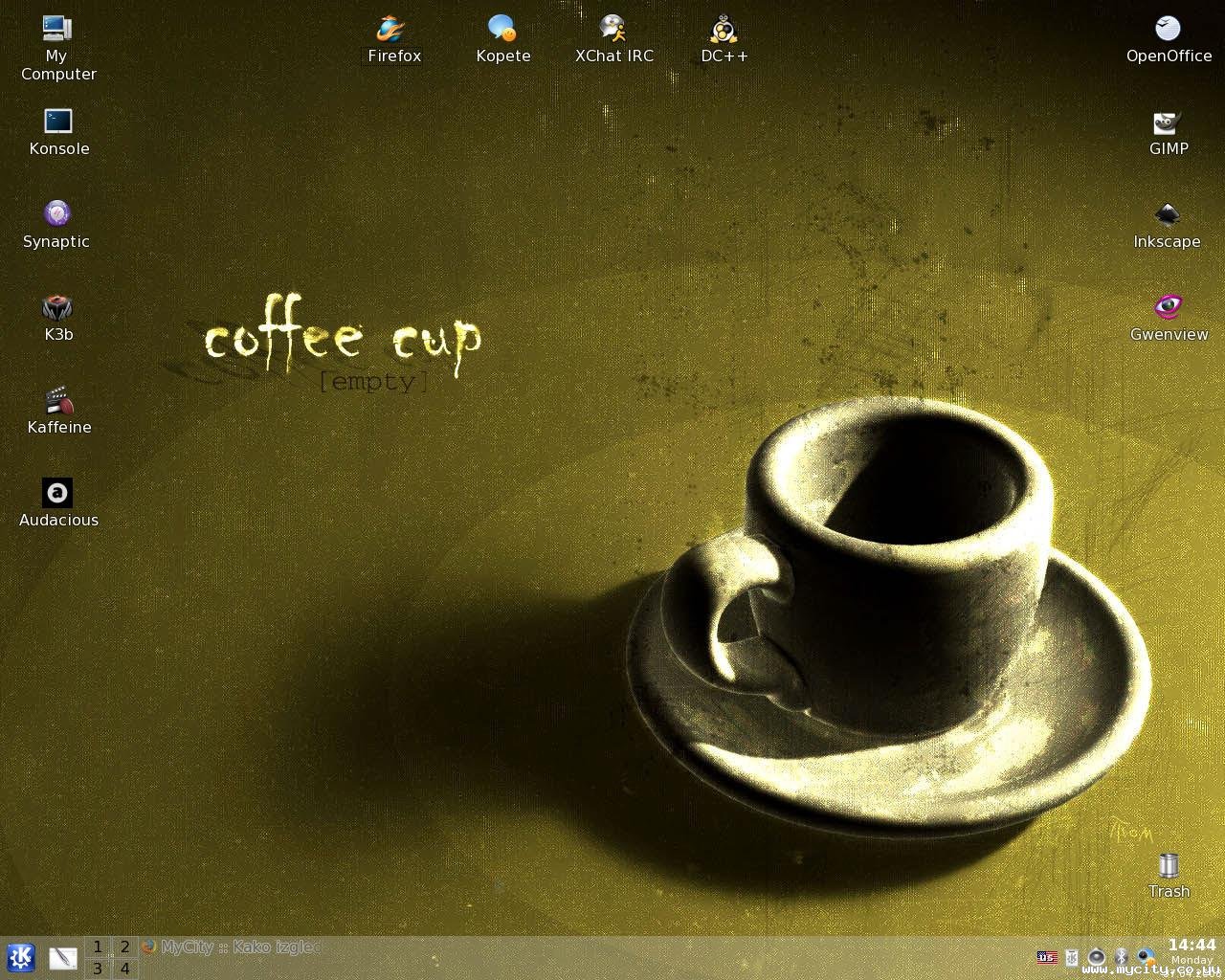Screen dimensions: 1225x980
Task: Start the K3b disc burner icon
Action: click(x=57, y=308)
